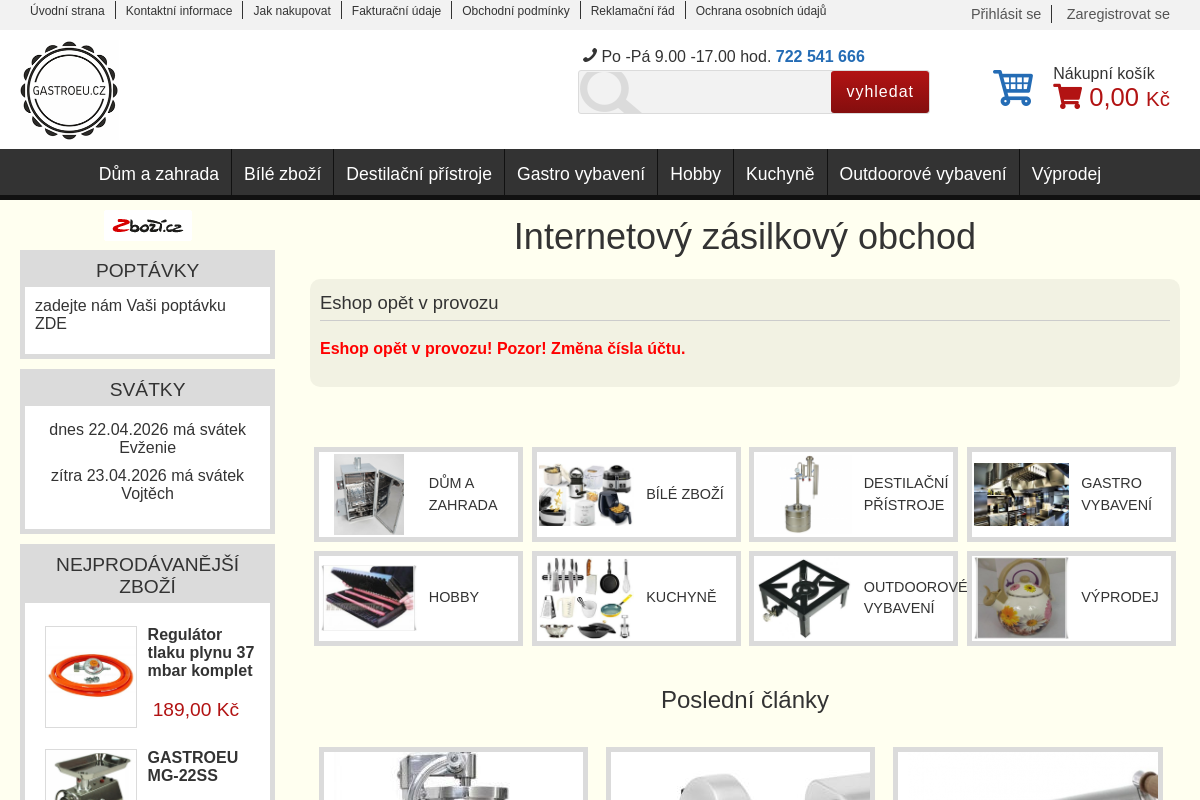
Task: Open the Kuchyně utensils tile image
Action: [585, 598]
